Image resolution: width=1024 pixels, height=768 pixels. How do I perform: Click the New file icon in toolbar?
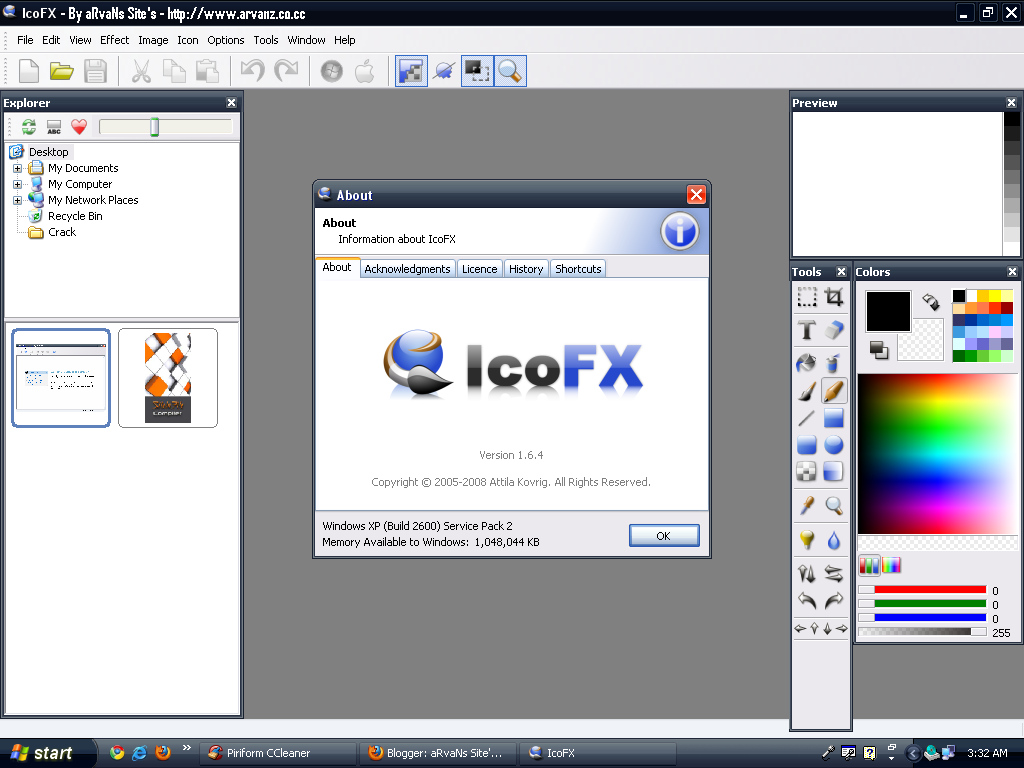pos(29,71)
